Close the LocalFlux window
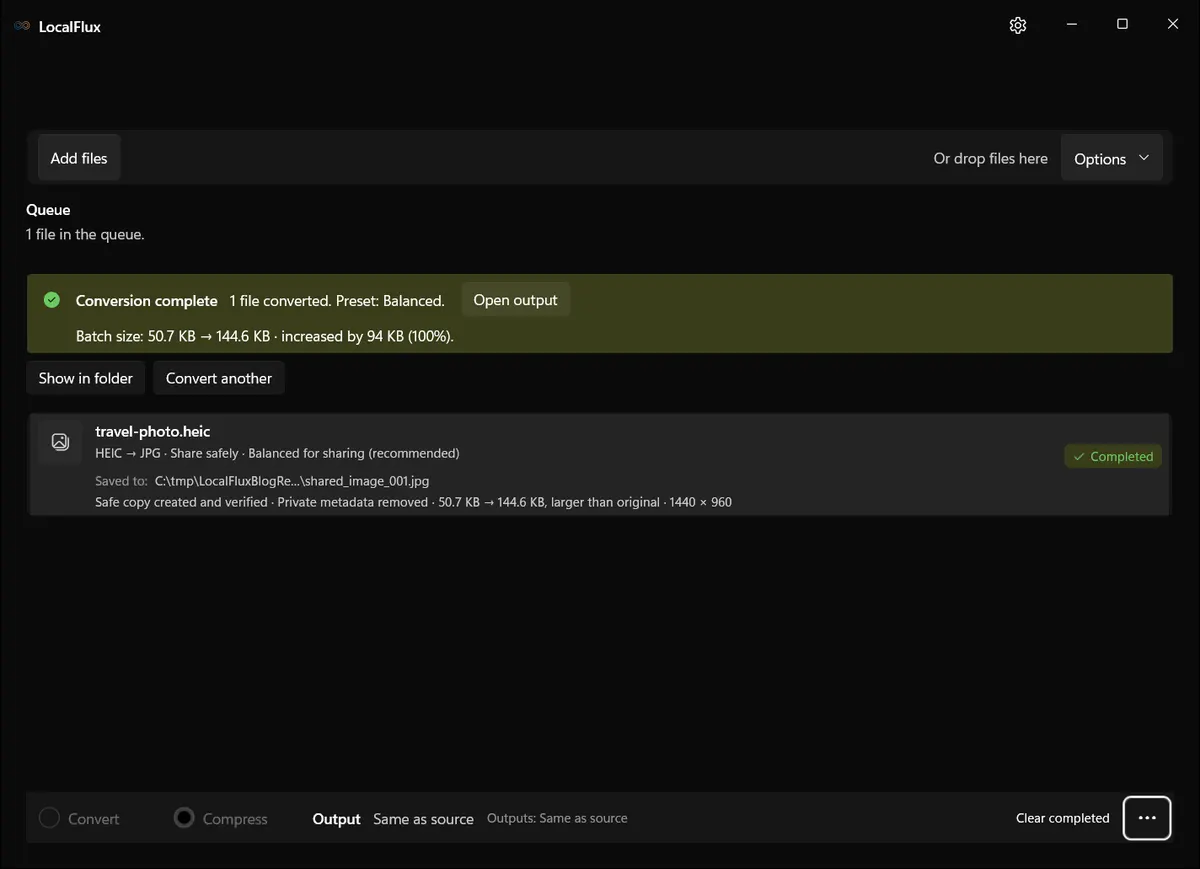This screenshot has width=1200, height=869. 1173,24
